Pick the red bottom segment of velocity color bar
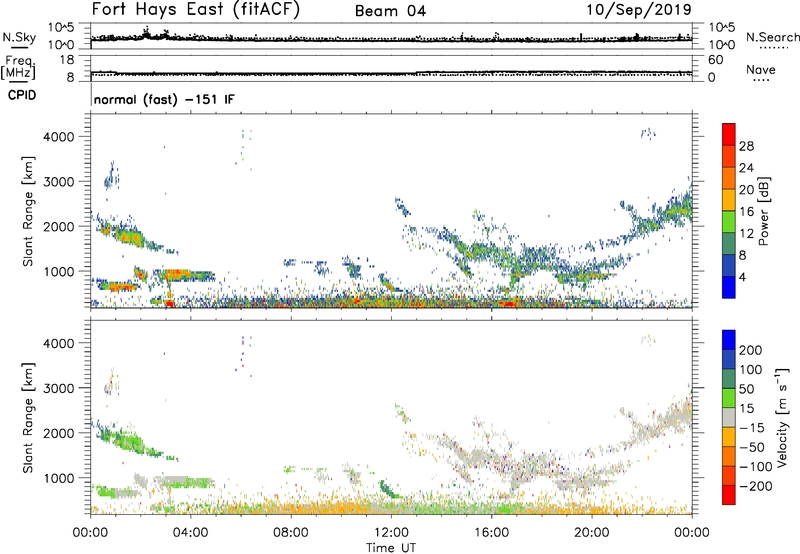Viewport: 800px width, 554px height. (x=729, y=495)
